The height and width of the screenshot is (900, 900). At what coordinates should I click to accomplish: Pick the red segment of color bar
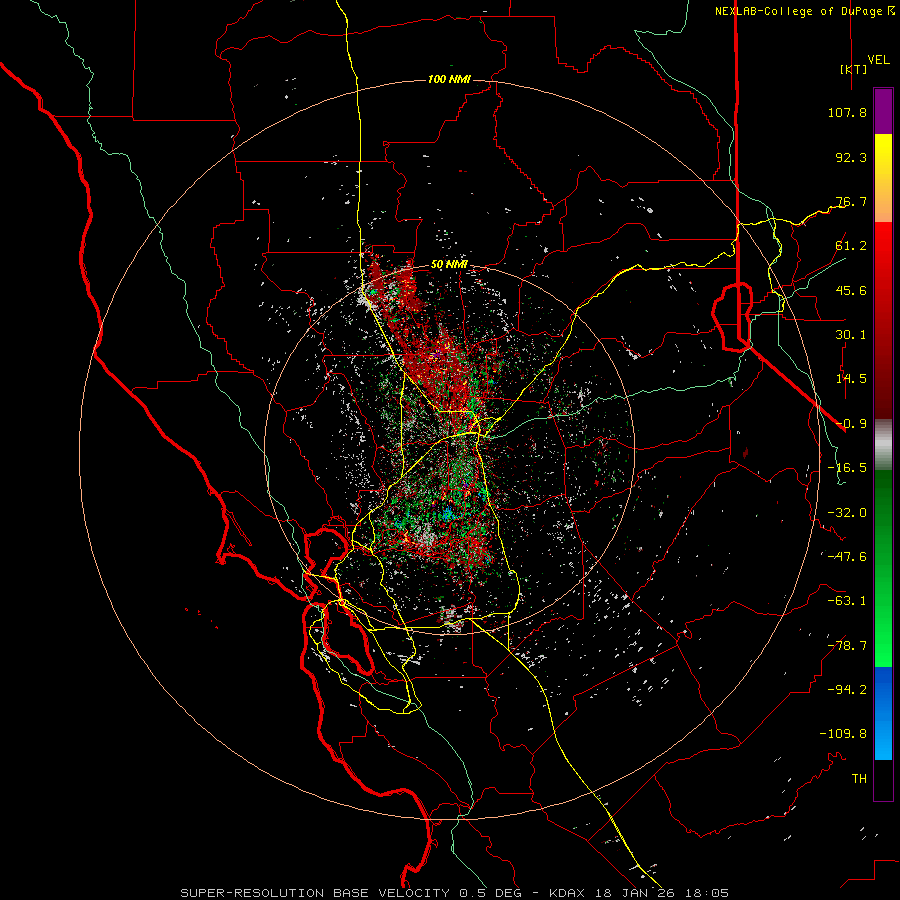[883, 320]
